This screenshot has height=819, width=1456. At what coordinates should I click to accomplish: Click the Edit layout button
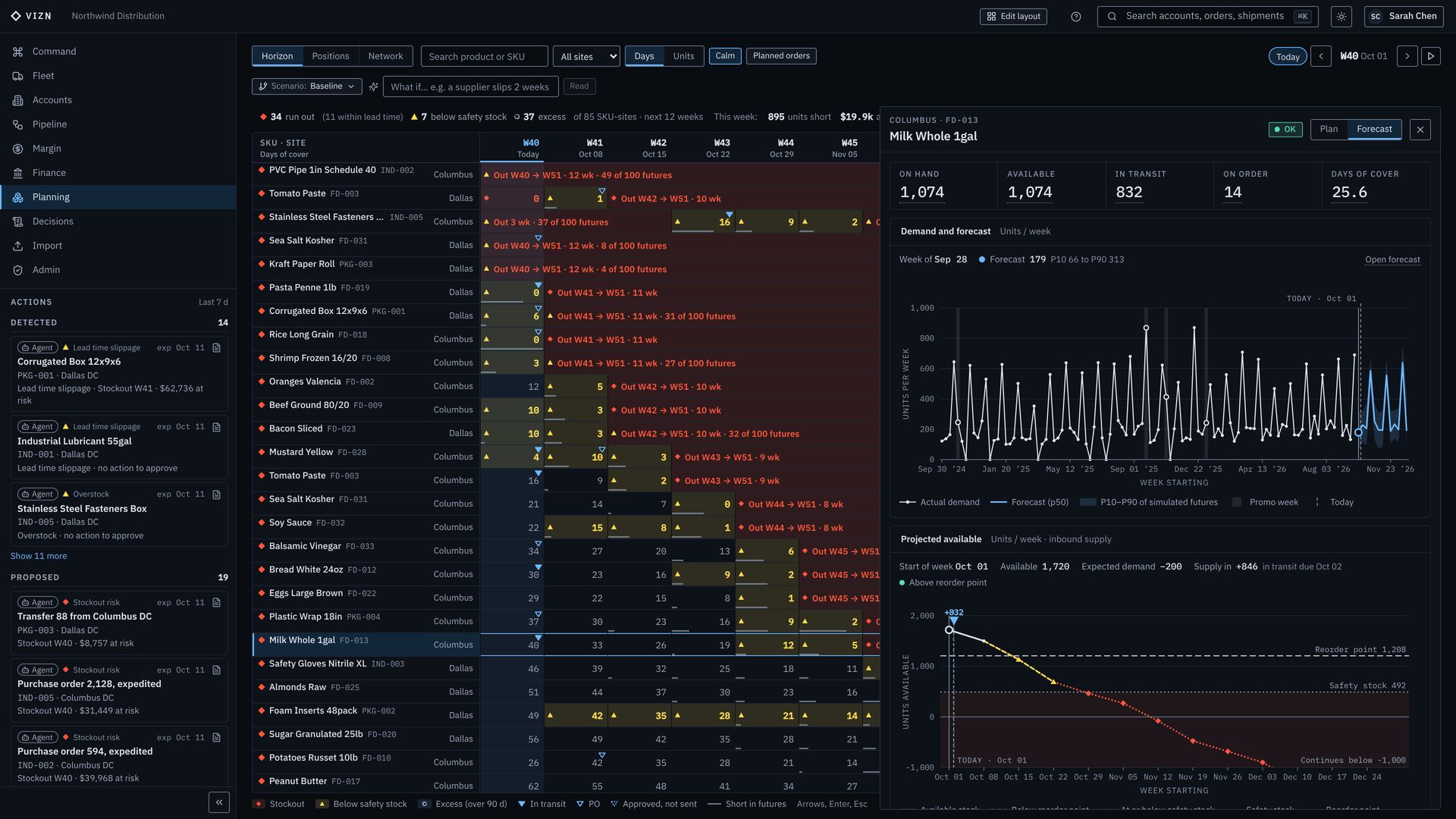(1013, 17)
